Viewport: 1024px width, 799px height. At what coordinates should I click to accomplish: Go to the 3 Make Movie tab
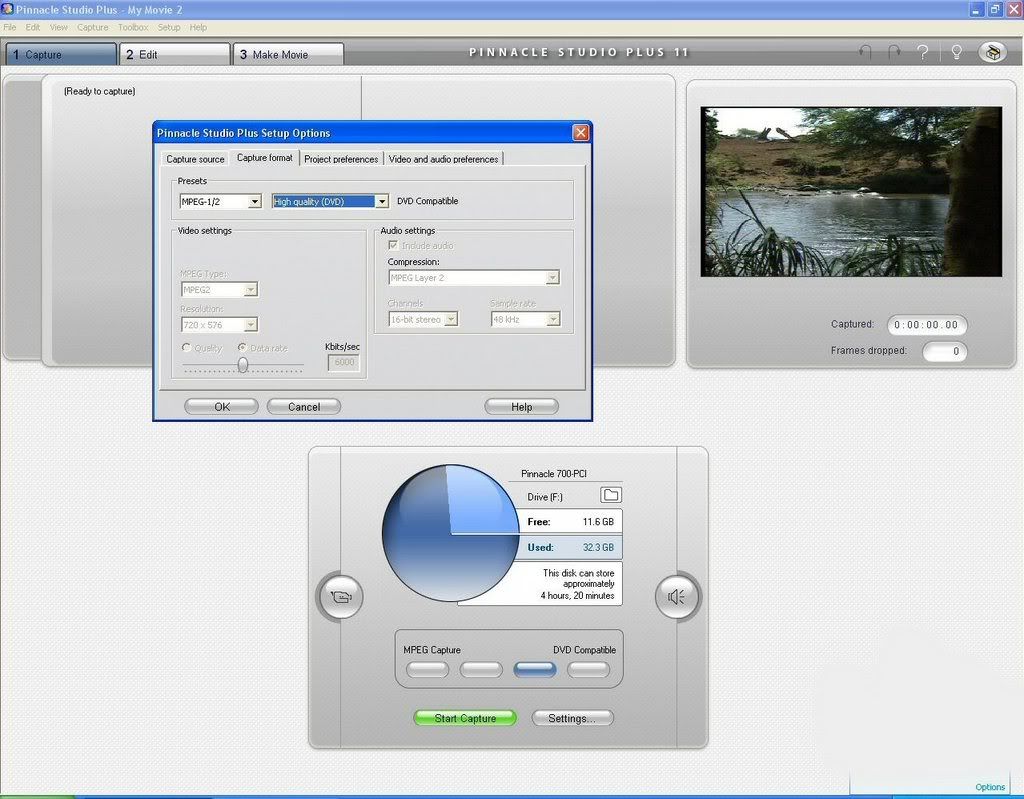coord(289,54)
